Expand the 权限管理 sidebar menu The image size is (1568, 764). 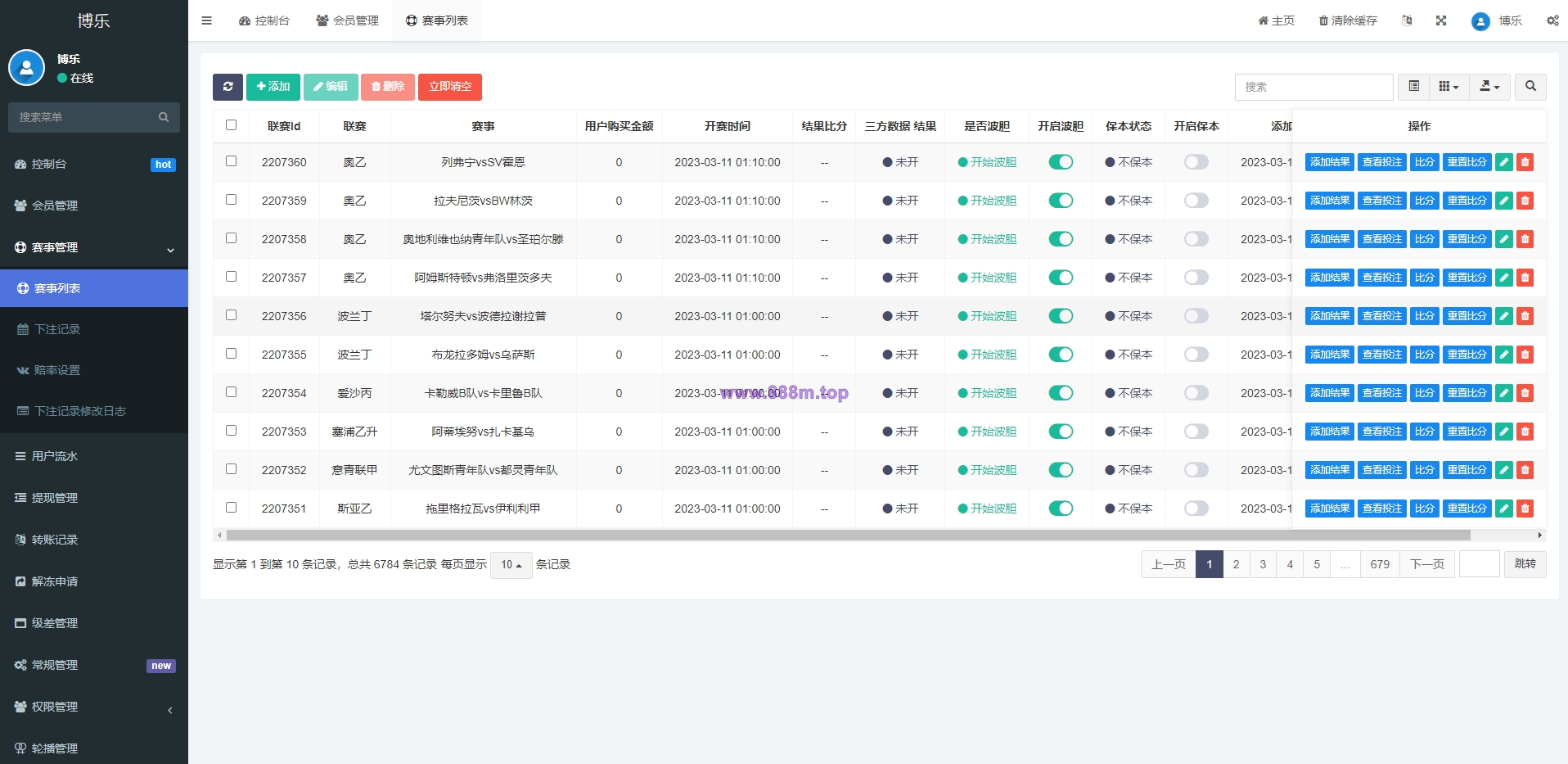94,707
